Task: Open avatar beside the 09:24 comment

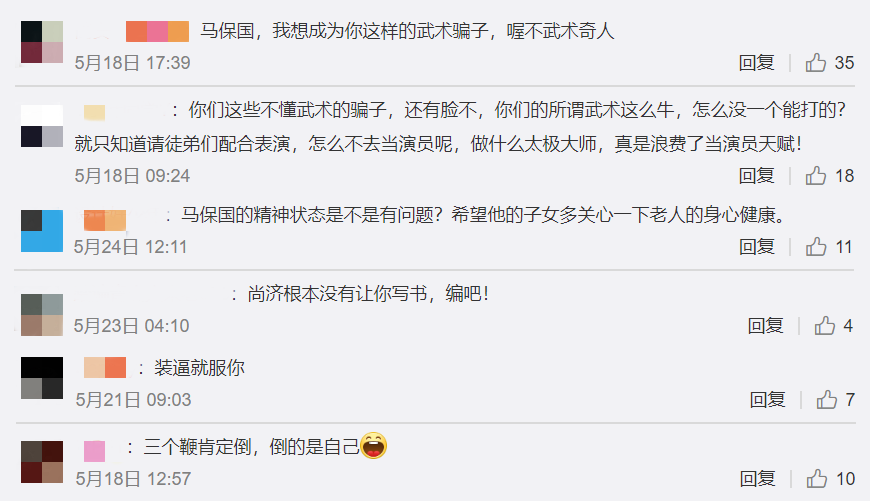Action: pyautogui.click(x=42, y=126)
